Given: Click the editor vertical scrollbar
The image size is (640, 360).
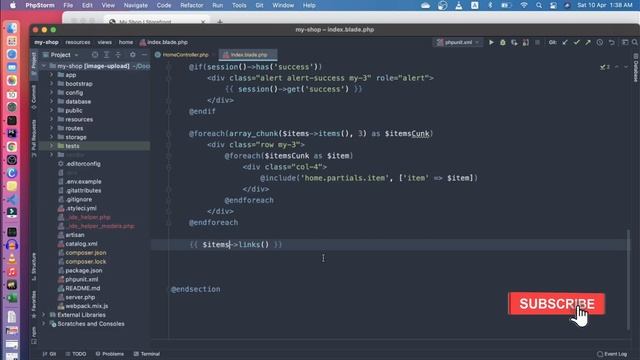Looking at the screenshot, I should pos(629,280).
